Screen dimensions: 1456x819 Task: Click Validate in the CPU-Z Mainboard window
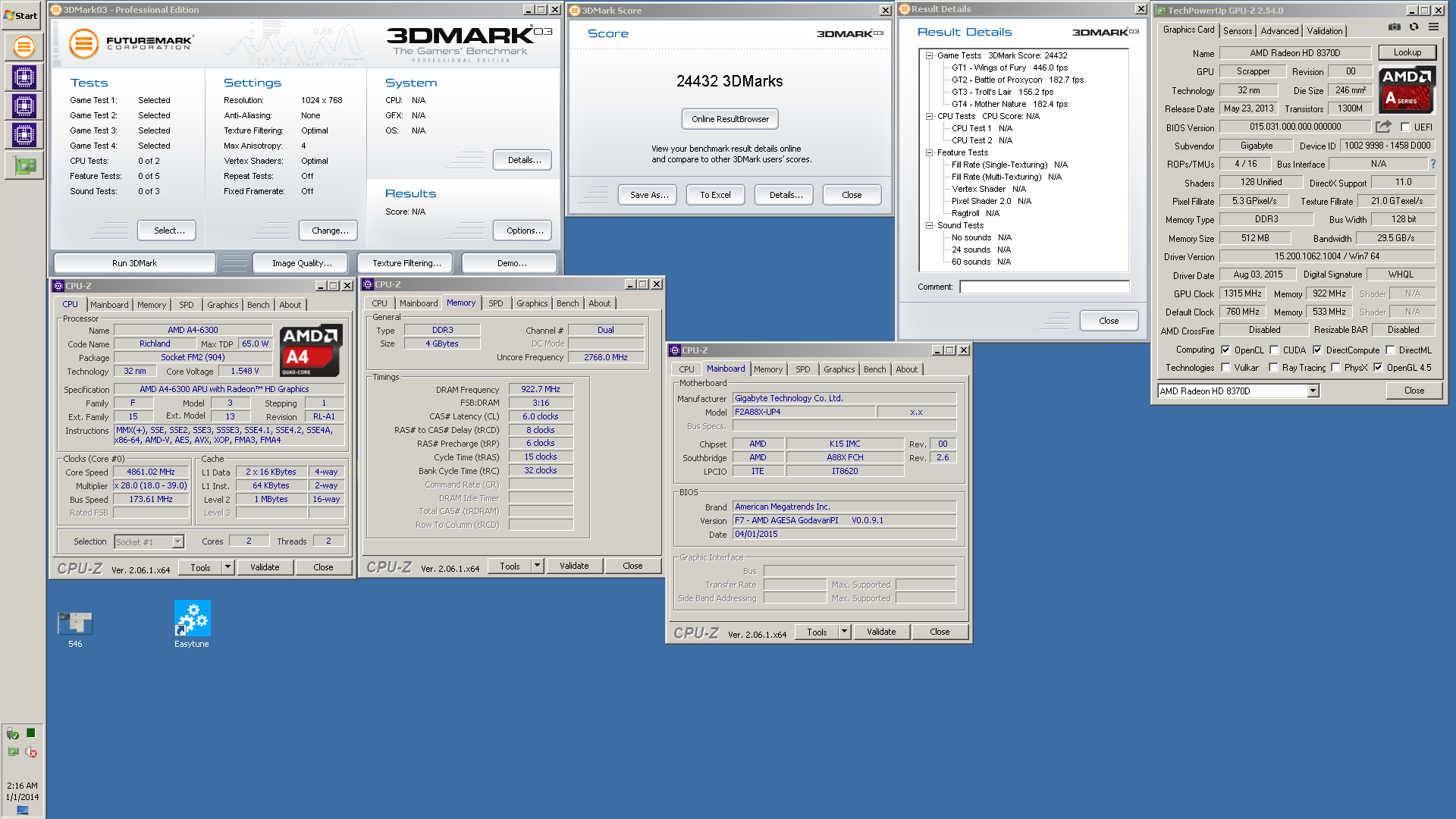pos(881,632)
